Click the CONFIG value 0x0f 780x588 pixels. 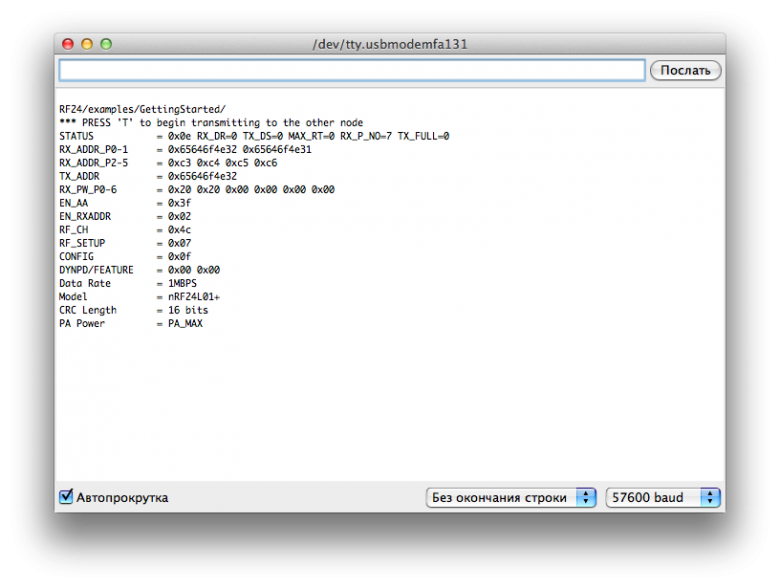pos(179,257)
